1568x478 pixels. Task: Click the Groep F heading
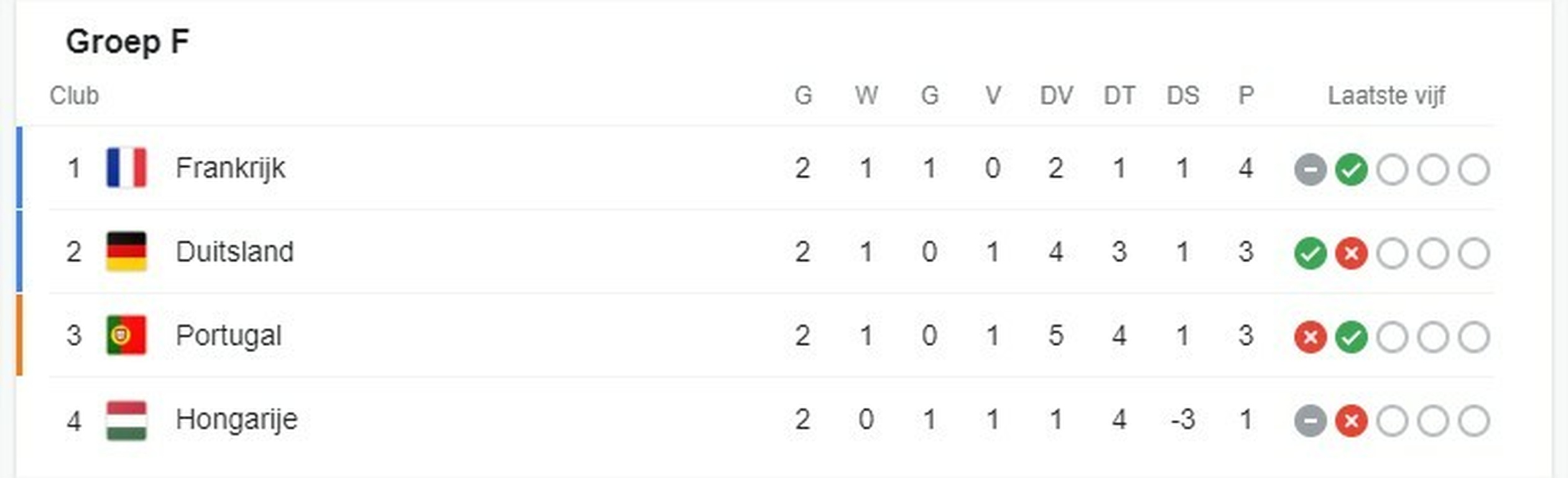(128, 42)
